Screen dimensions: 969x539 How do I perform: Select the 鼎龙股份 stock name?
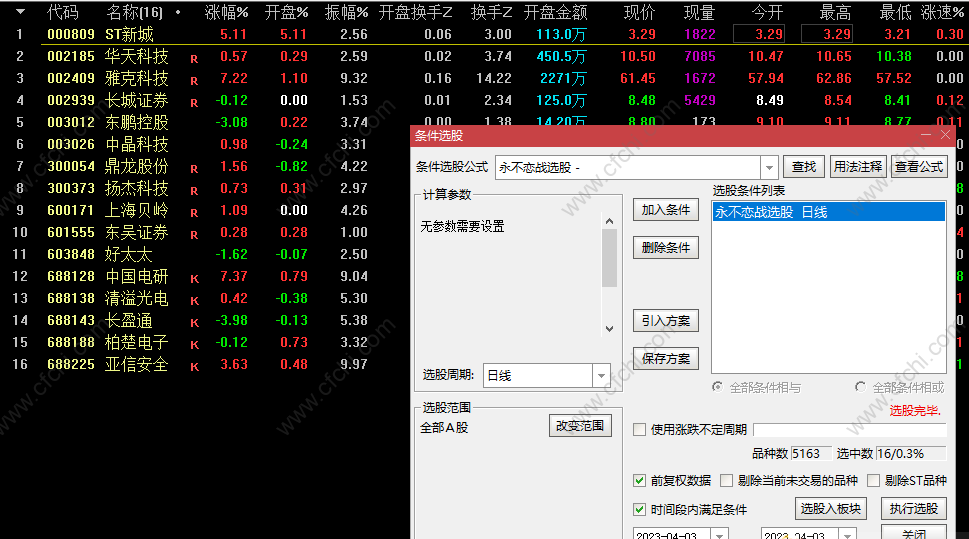tap(137, 166)
